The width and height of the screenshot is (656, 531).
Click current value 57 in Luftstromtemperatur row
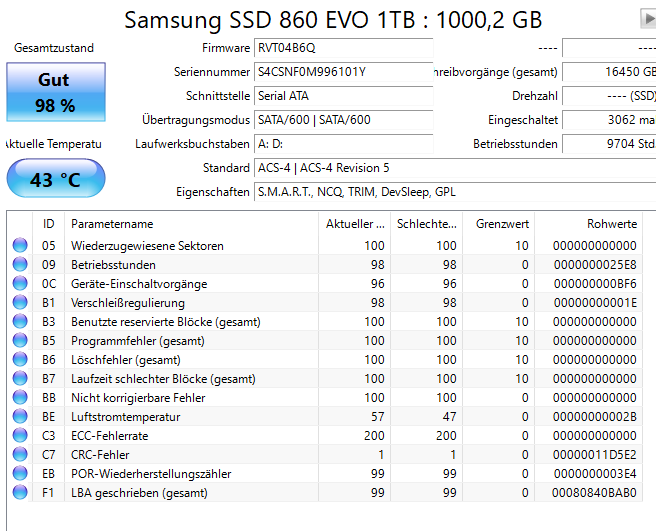click(x=377, y=417)
